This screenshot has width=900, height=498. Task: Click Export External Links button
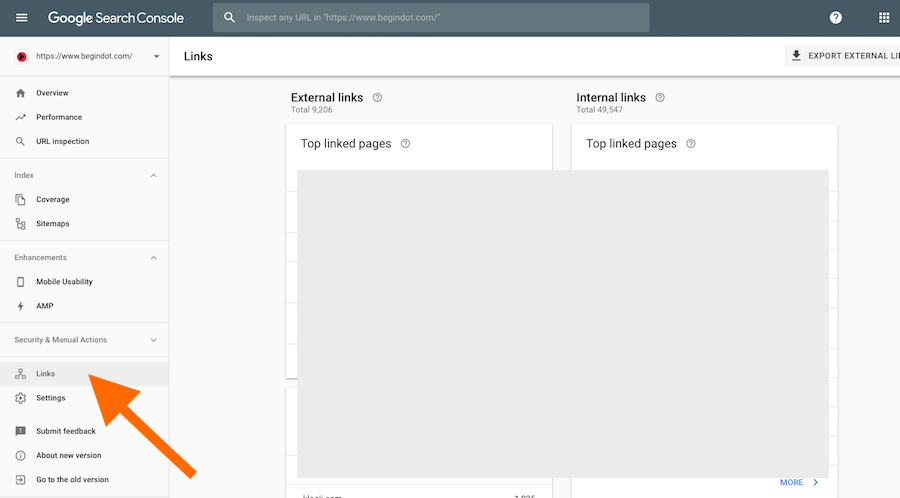point(842,56)
